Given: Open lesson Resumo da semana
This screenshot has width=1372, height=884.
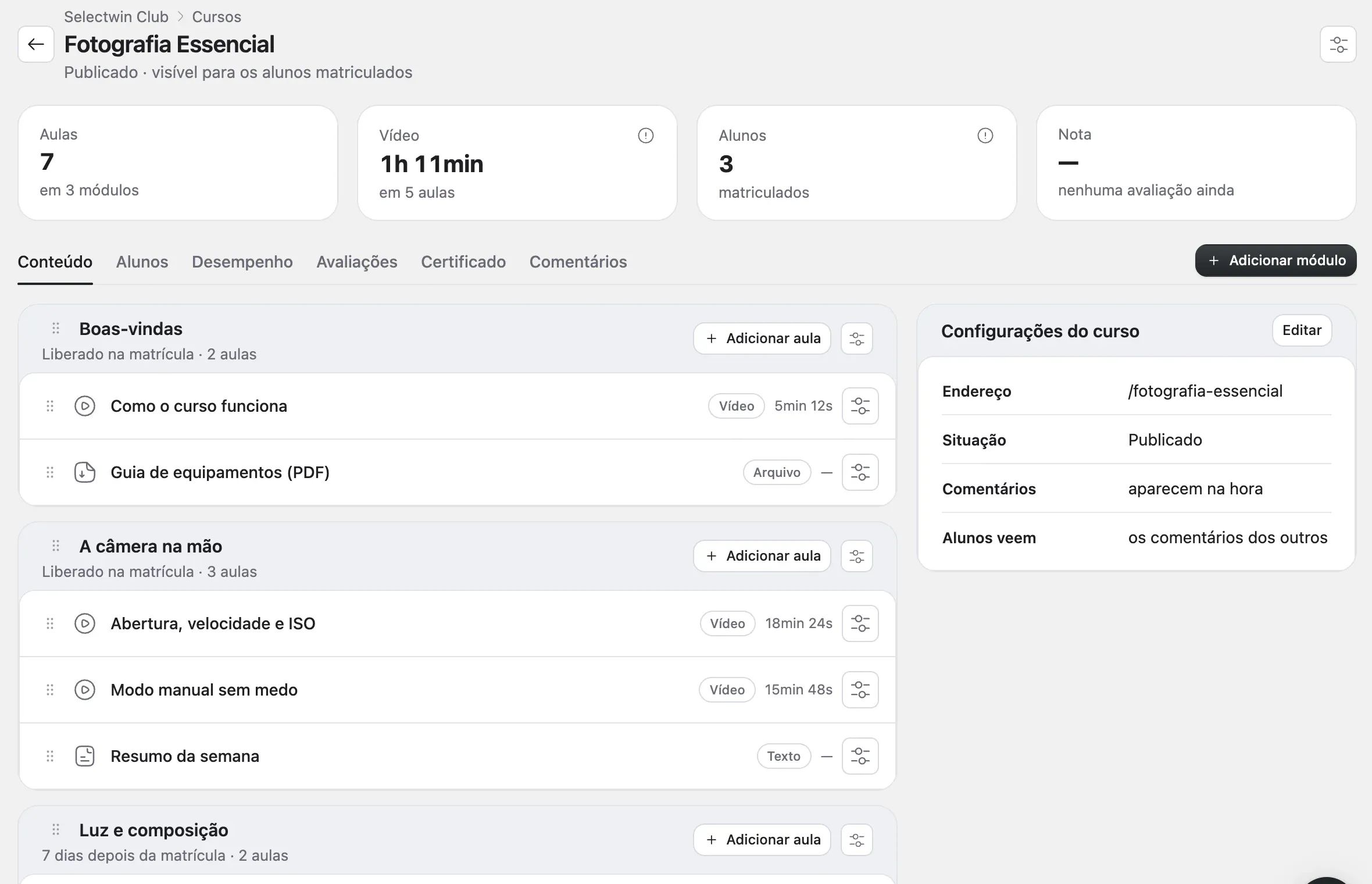Looking at the screenshot, I should click(x=185, y=756).
